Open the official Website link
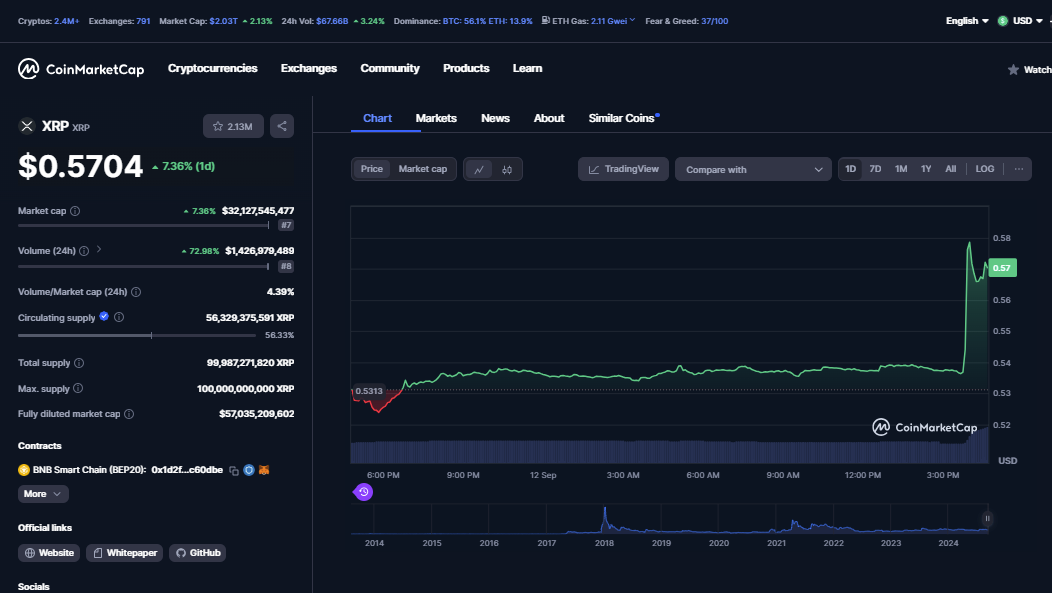The height and width of the screenshot is (593, 1052). coord(49,553)
